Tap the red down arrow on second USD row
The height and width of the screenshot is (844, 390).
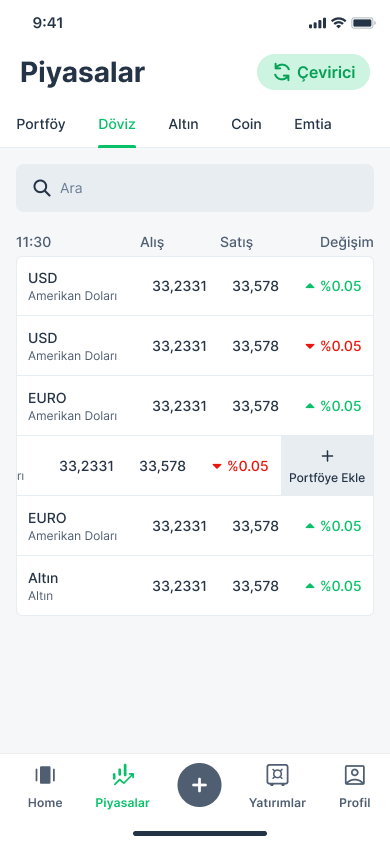click(x=310, y=346)
